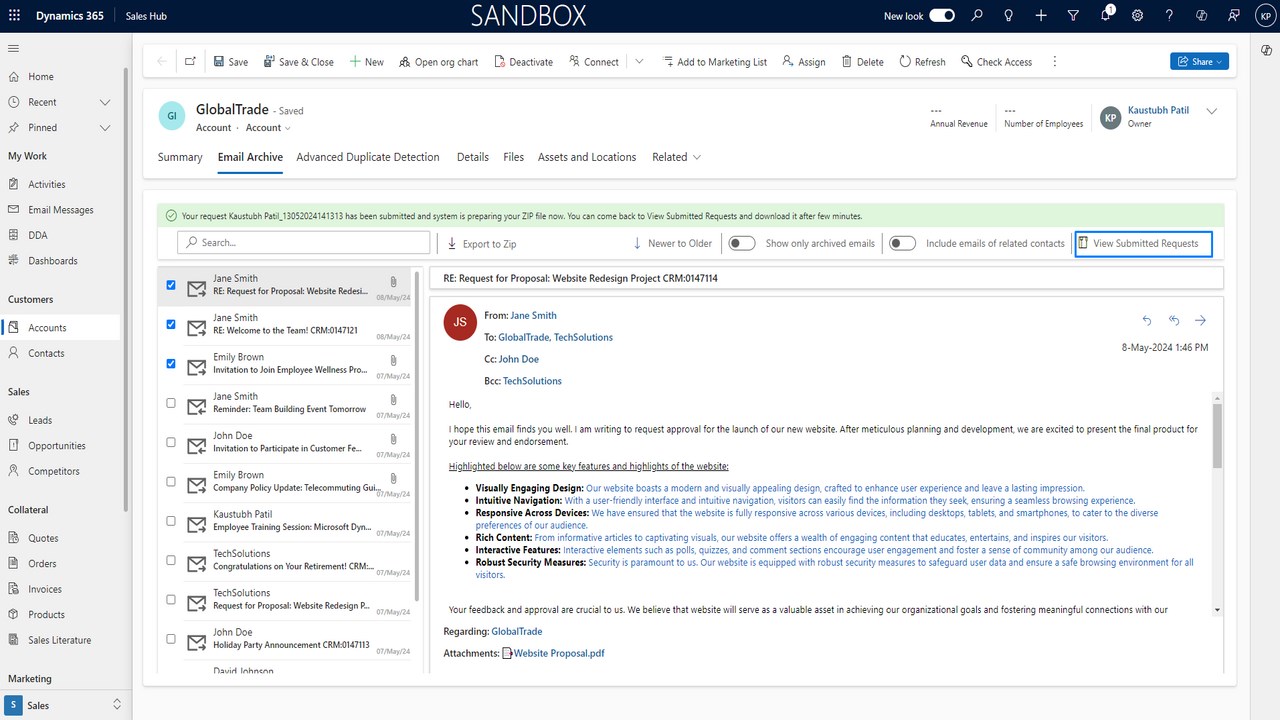This screenshot has width=1280, height=720.
Task: Check the Company Policy Update email checkbox
Action: click(171, 482)
